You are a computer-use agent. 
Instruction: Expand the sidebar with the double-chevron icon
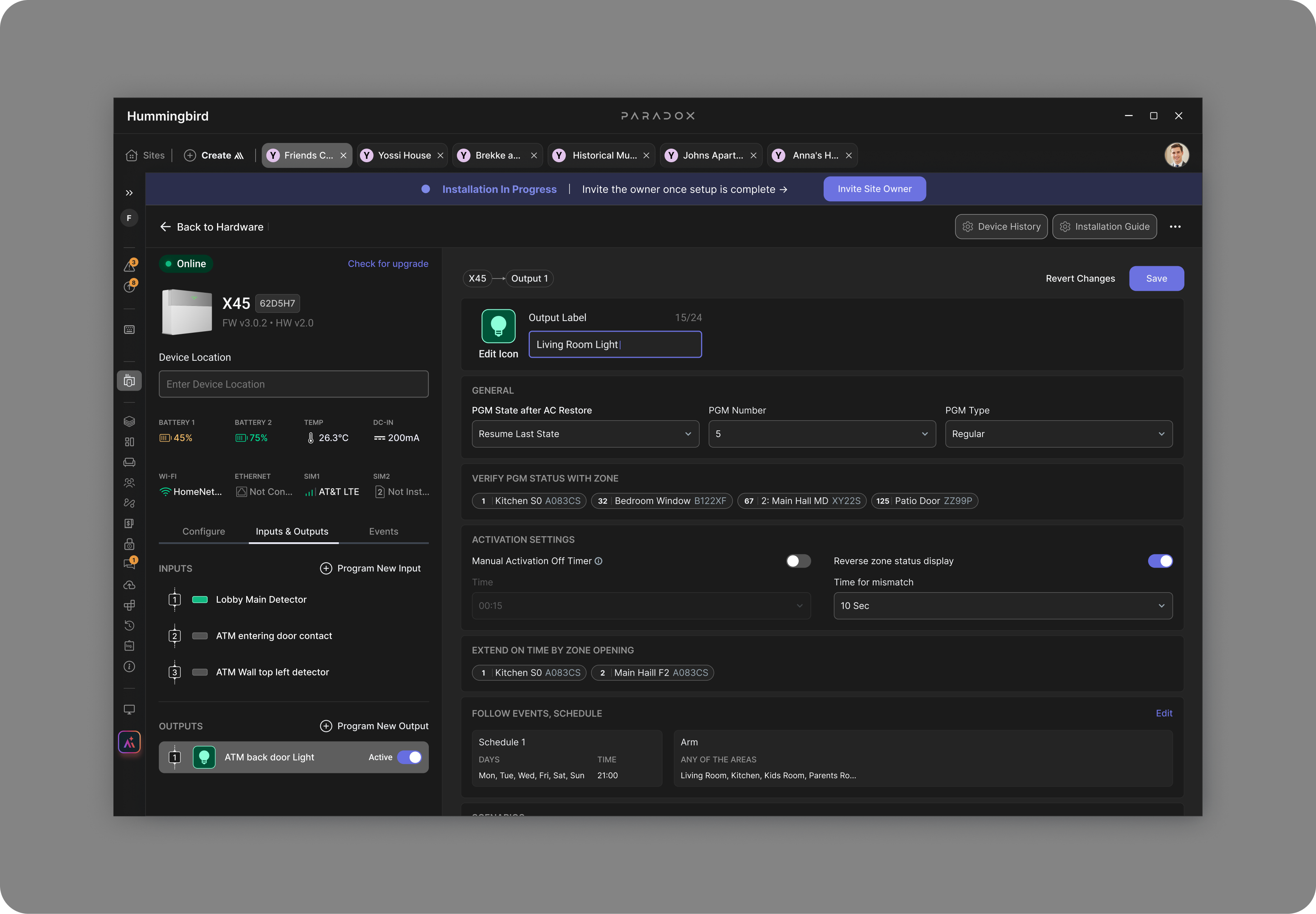(x=129, y=193)
